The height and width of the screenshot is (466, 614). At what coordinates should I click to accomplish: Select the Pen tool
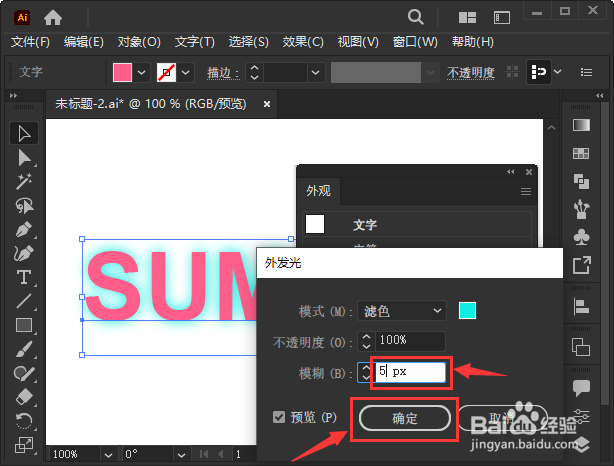coord(24,229)
